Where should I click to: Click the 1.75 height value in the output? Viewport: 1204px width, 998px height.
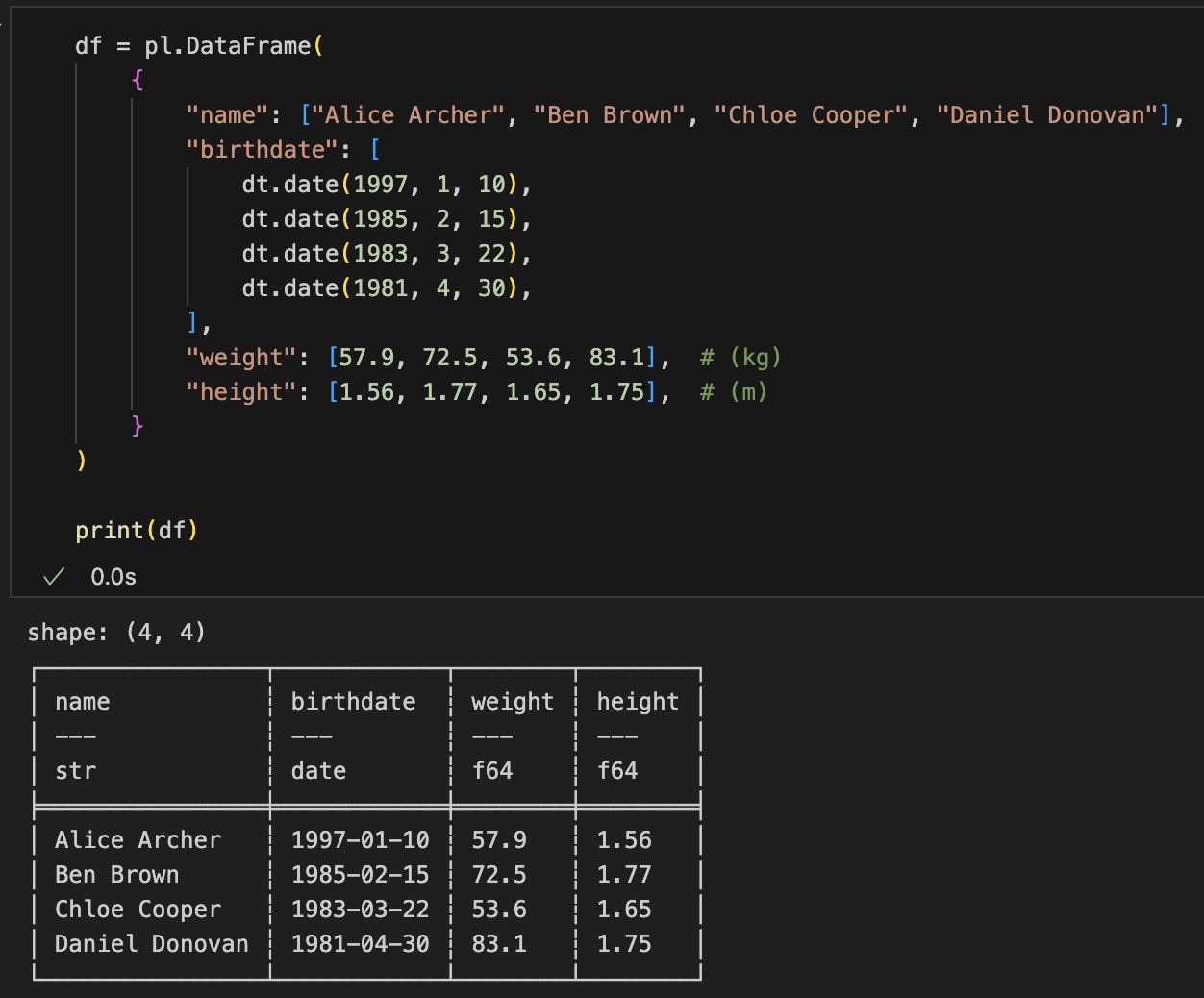coord(624,944)
